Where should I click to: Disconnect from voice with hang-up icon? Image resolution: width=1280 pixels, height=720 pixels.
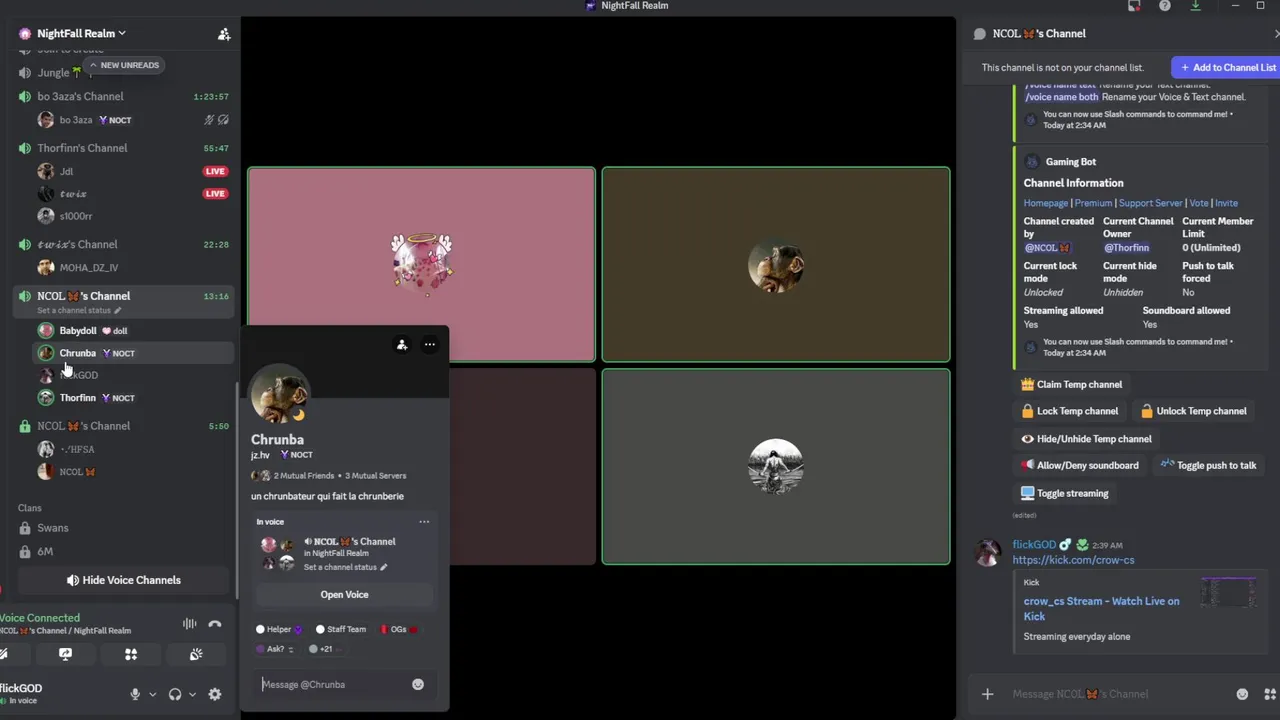[214, 624]
